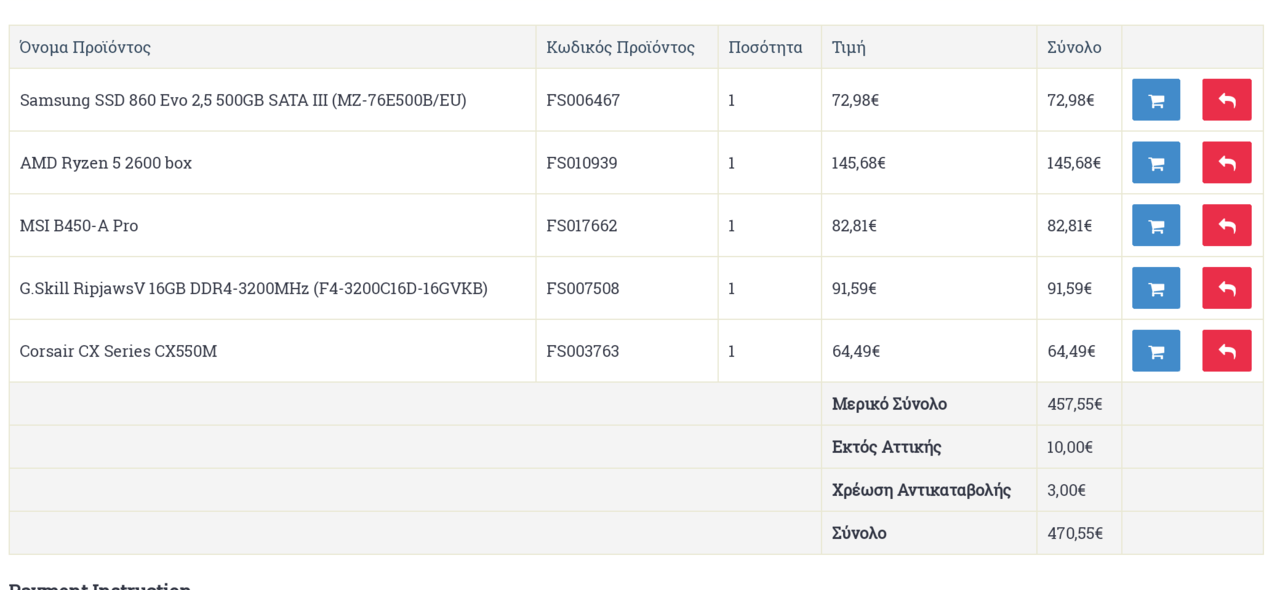Image resolution: width=1280 pixels, height=590 pixels.
Task: Add AMD Ryzen 5 2600 box to cart again
Action: (1156, 163)
